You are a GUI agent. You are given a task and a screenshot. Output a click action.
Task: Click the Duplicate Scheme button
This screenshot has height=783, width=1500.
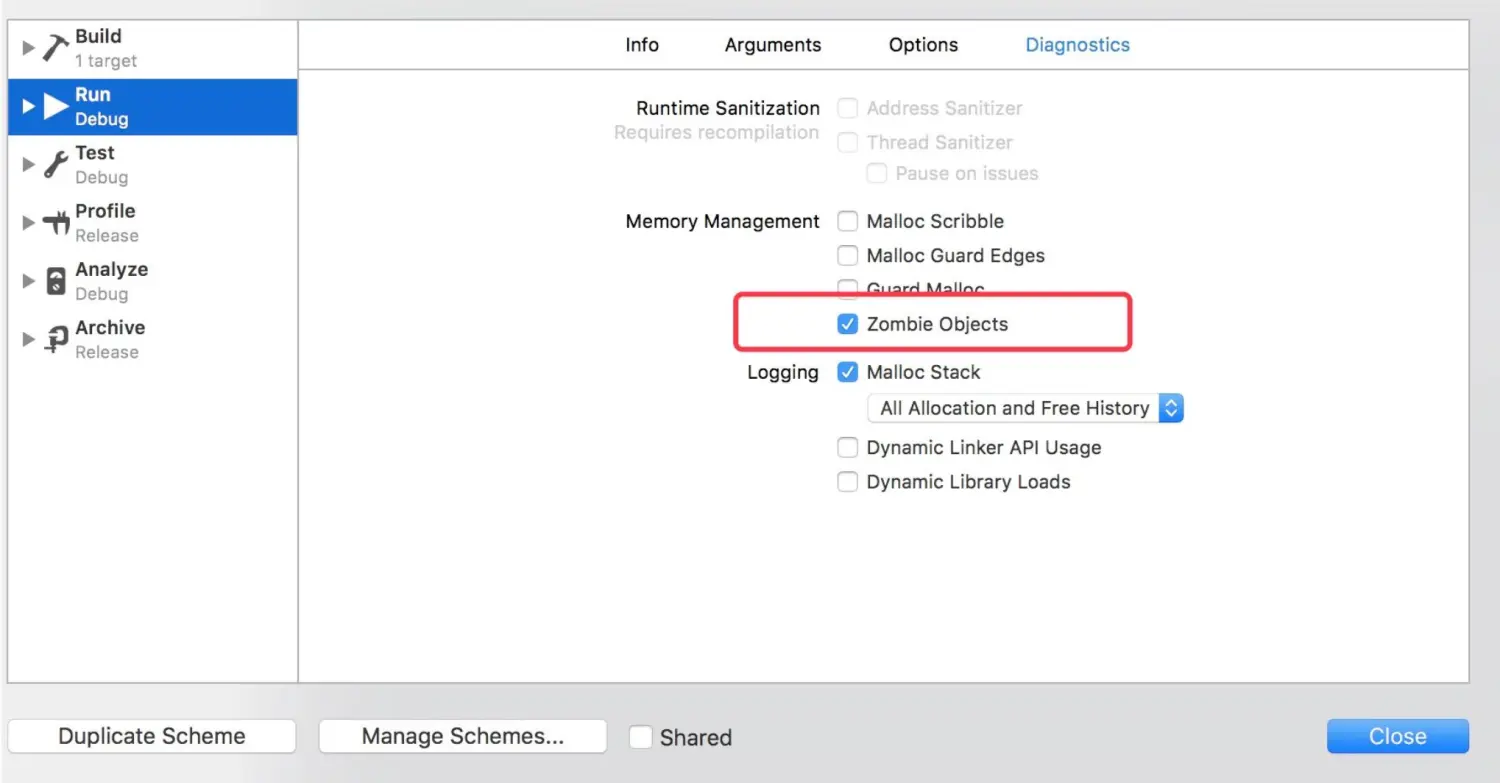152,736
